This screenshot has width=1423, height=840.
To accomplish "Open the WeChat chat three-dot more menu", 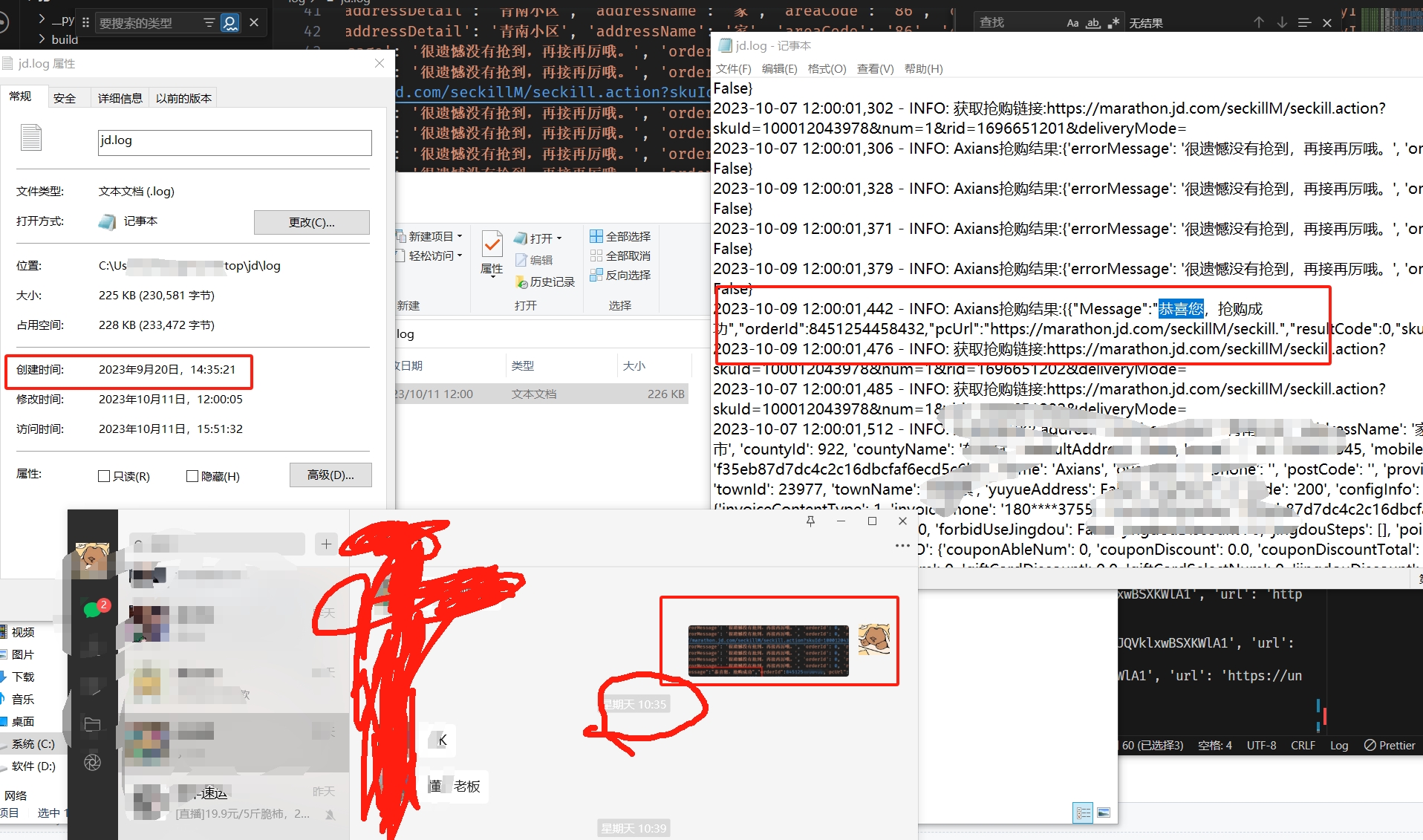I will pos(902,546).
